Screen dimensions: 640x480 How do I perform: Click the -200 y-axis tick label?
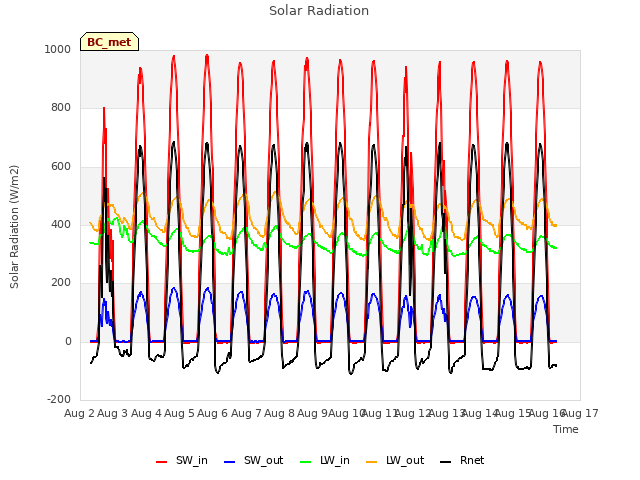59,399
